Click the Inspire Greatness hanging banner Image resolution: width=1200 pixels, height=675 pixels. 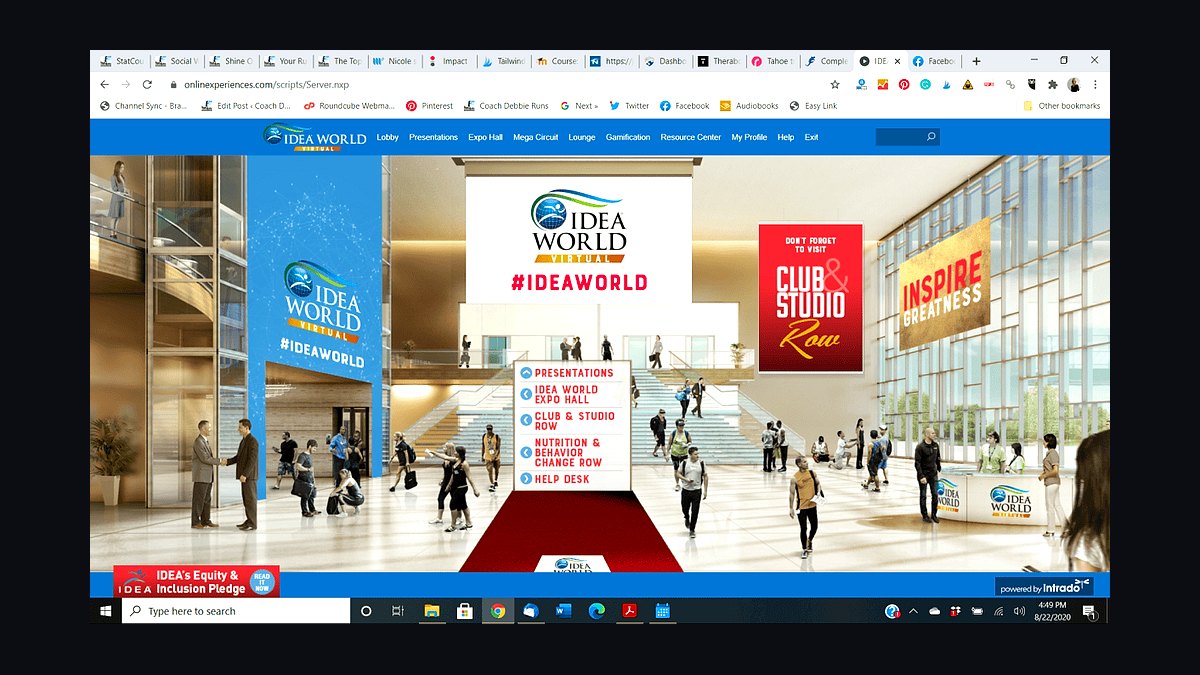coord(944,283)
